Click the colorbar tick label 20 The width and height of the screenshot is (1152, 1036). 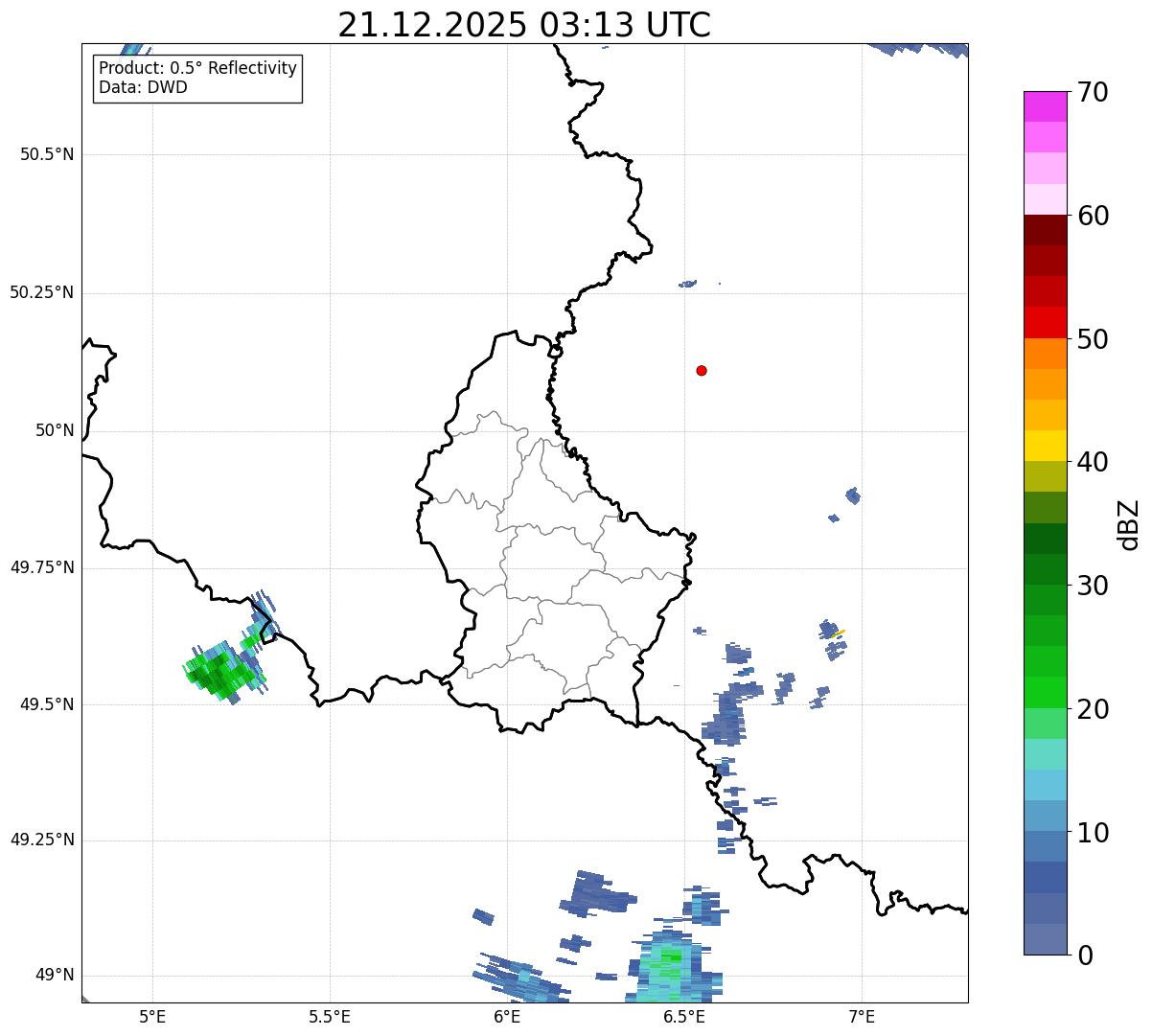pyautogui.click(x=1093, y=709)
